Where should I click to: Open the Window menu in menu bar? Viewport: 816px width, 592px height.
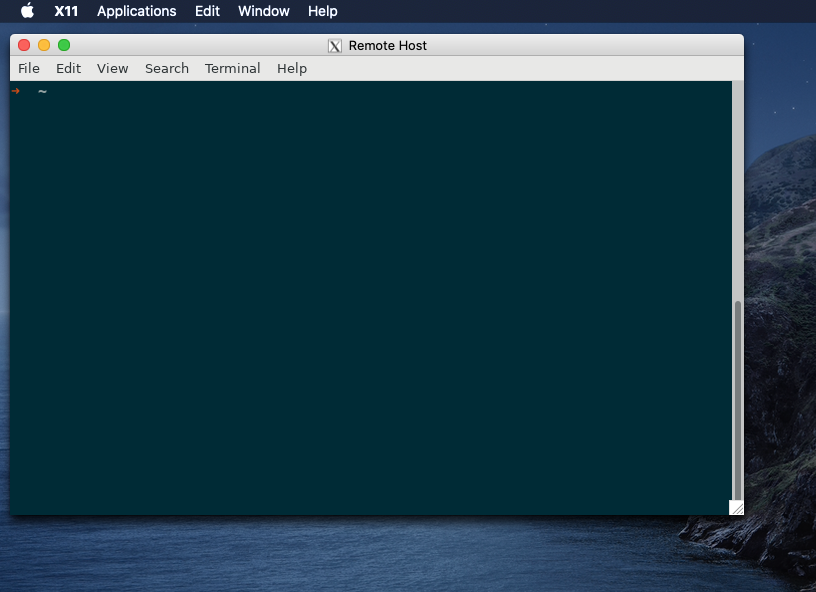click(264, 11)
